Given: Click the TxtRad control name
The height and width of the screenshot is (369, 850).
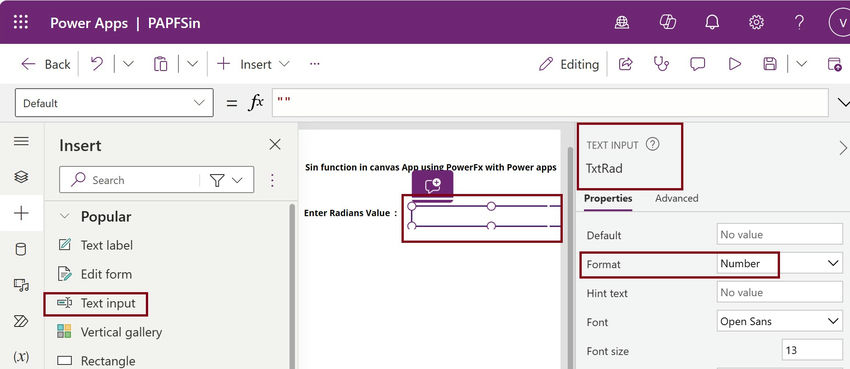Looking at the screenshot, I should click(x=604, y=169).
